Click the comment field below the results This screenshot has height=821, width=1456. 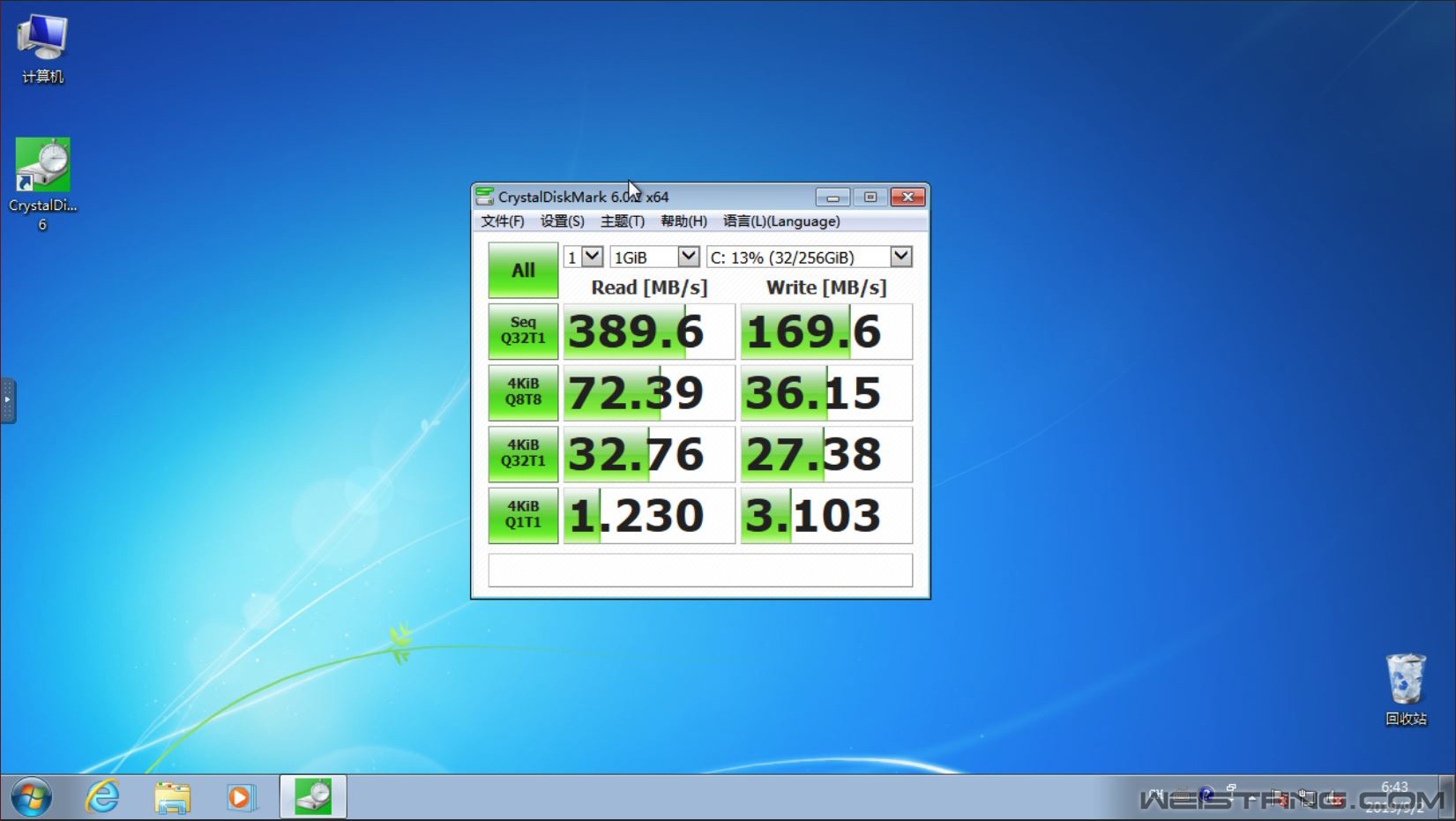(x=699, y=570)
